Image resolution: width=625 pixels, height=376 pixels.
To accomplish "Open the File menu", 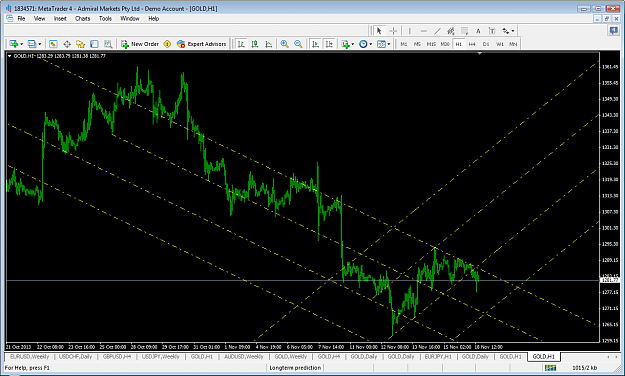I will (x=21, y=18).
